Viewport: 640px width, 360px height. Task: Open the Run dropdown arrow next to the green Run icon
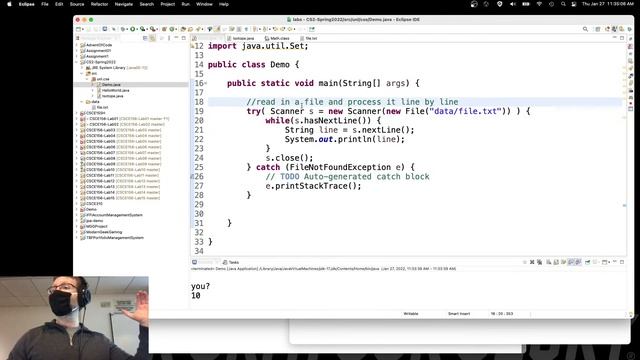click(137, 29)
